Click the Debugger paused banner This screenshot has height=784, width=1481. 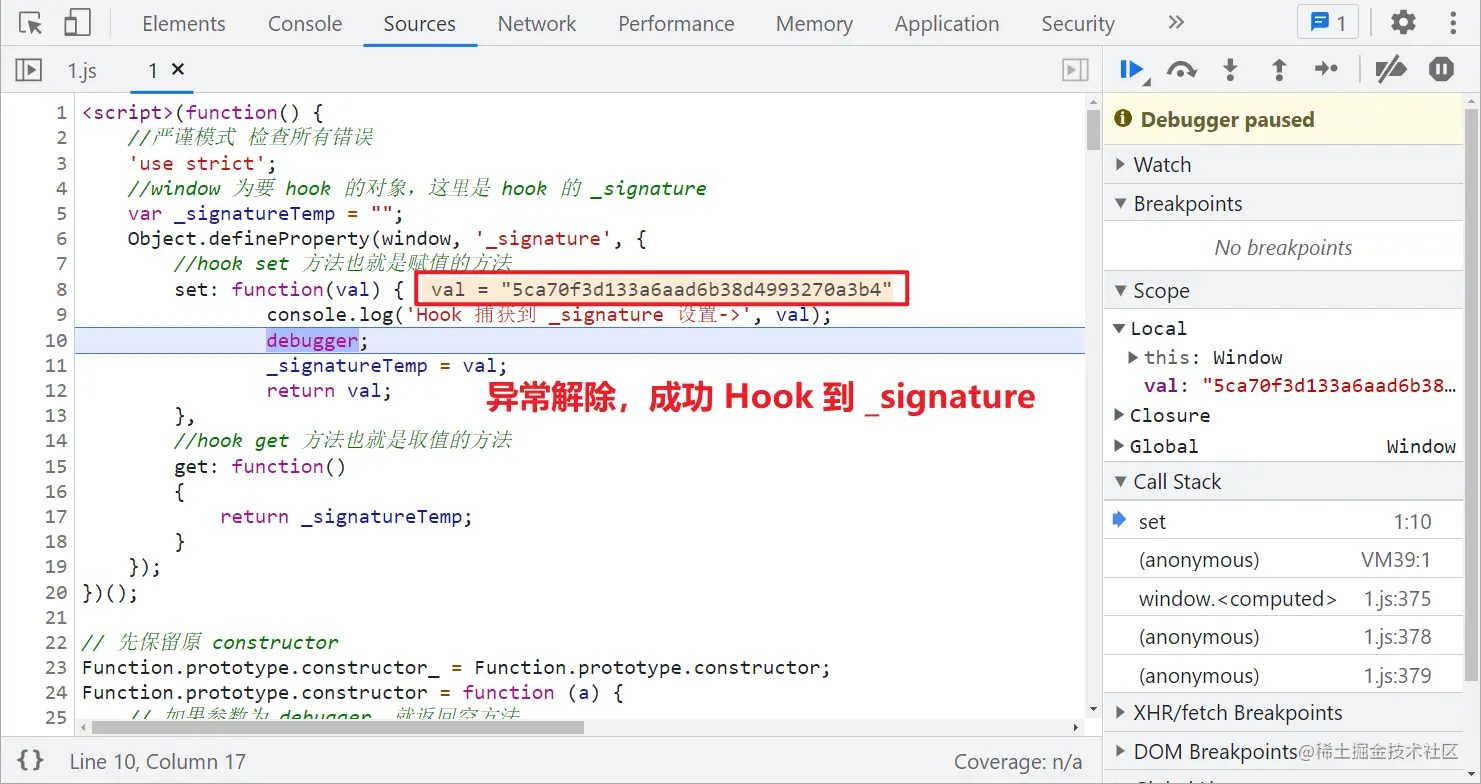(x=1283, y=120)
